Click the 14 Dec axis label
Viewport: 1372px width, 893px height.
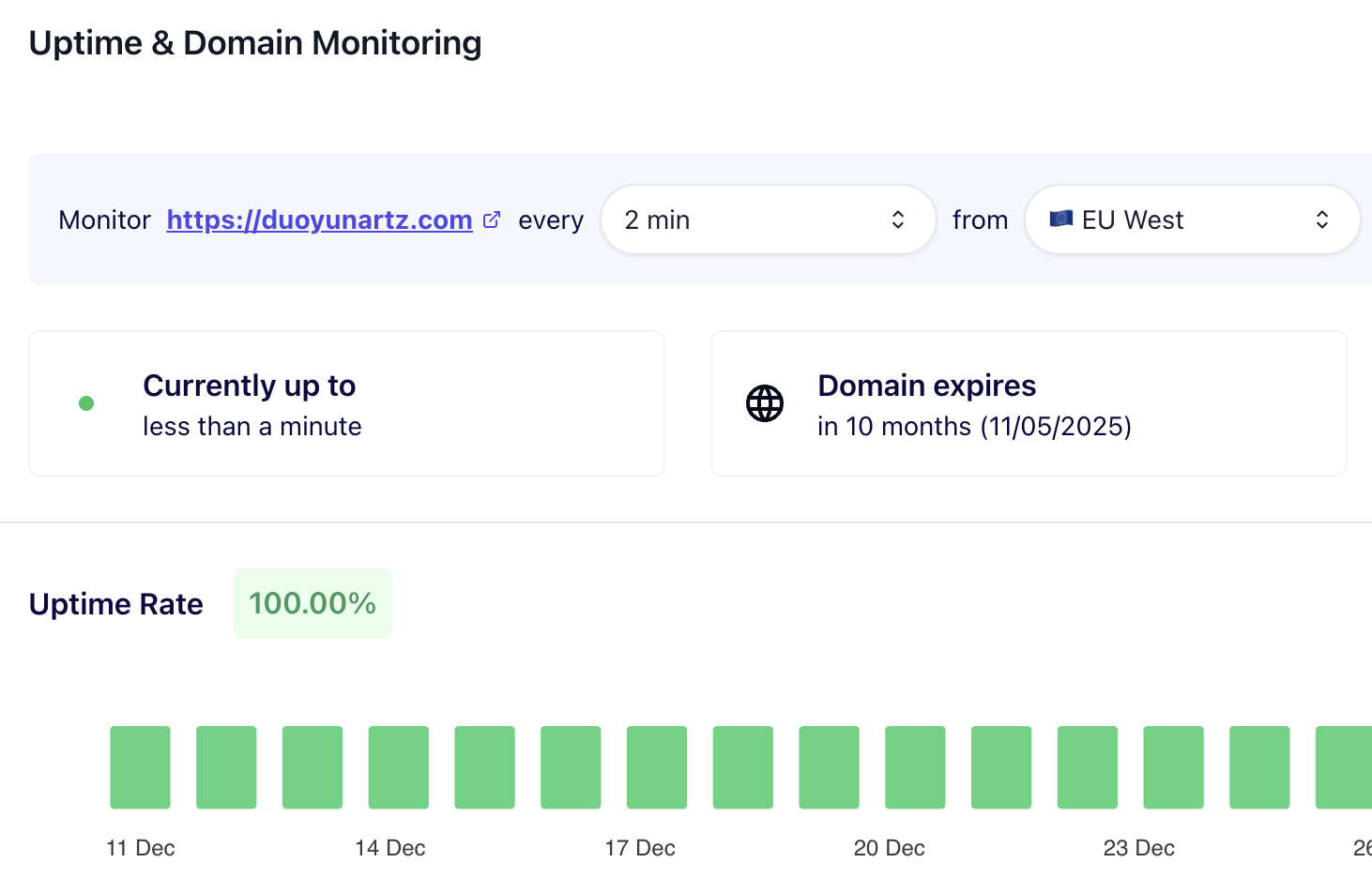(x=390, y=848)
